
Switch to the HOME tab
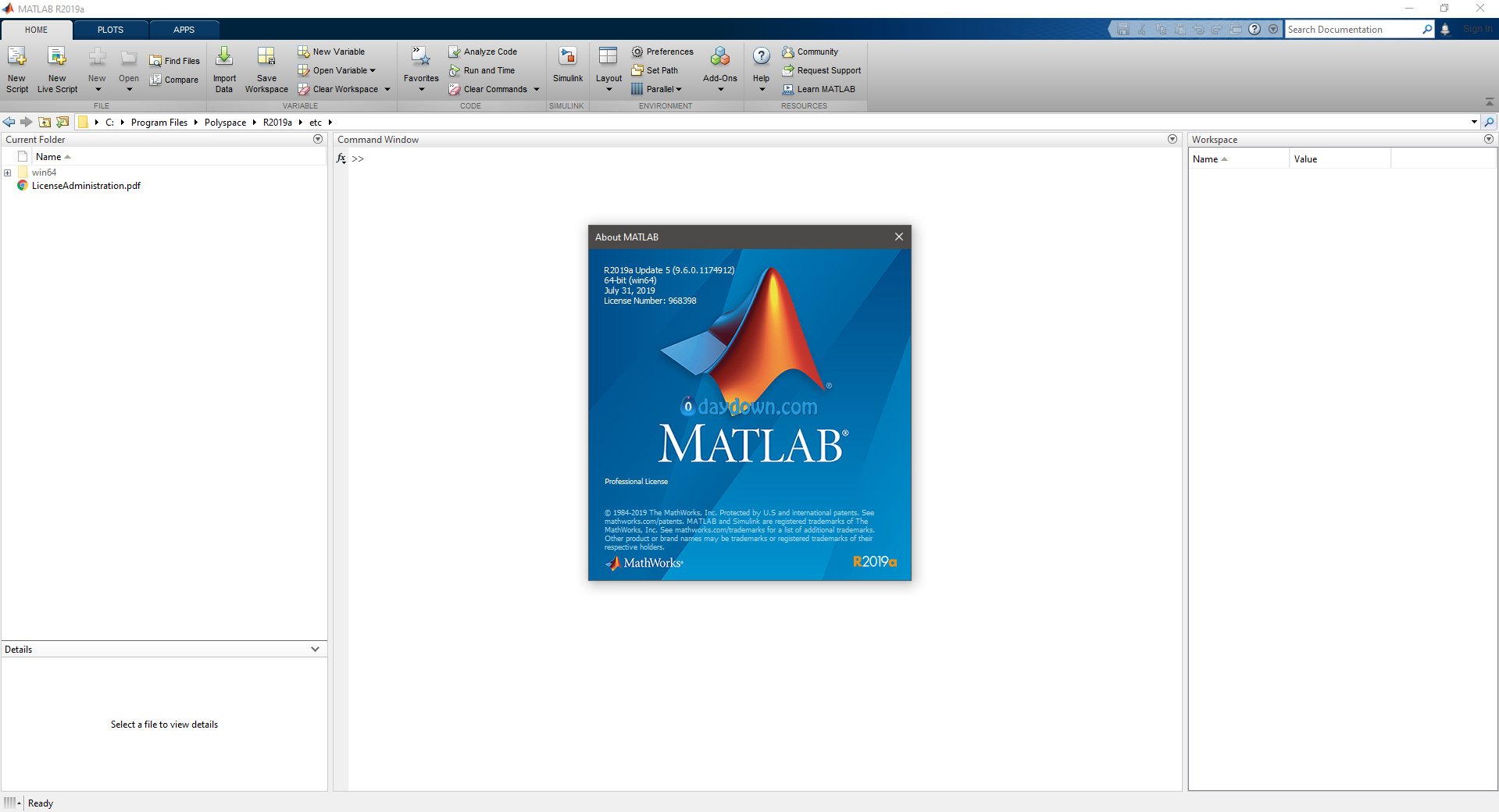pyautogui.click(x=36, y=30)
